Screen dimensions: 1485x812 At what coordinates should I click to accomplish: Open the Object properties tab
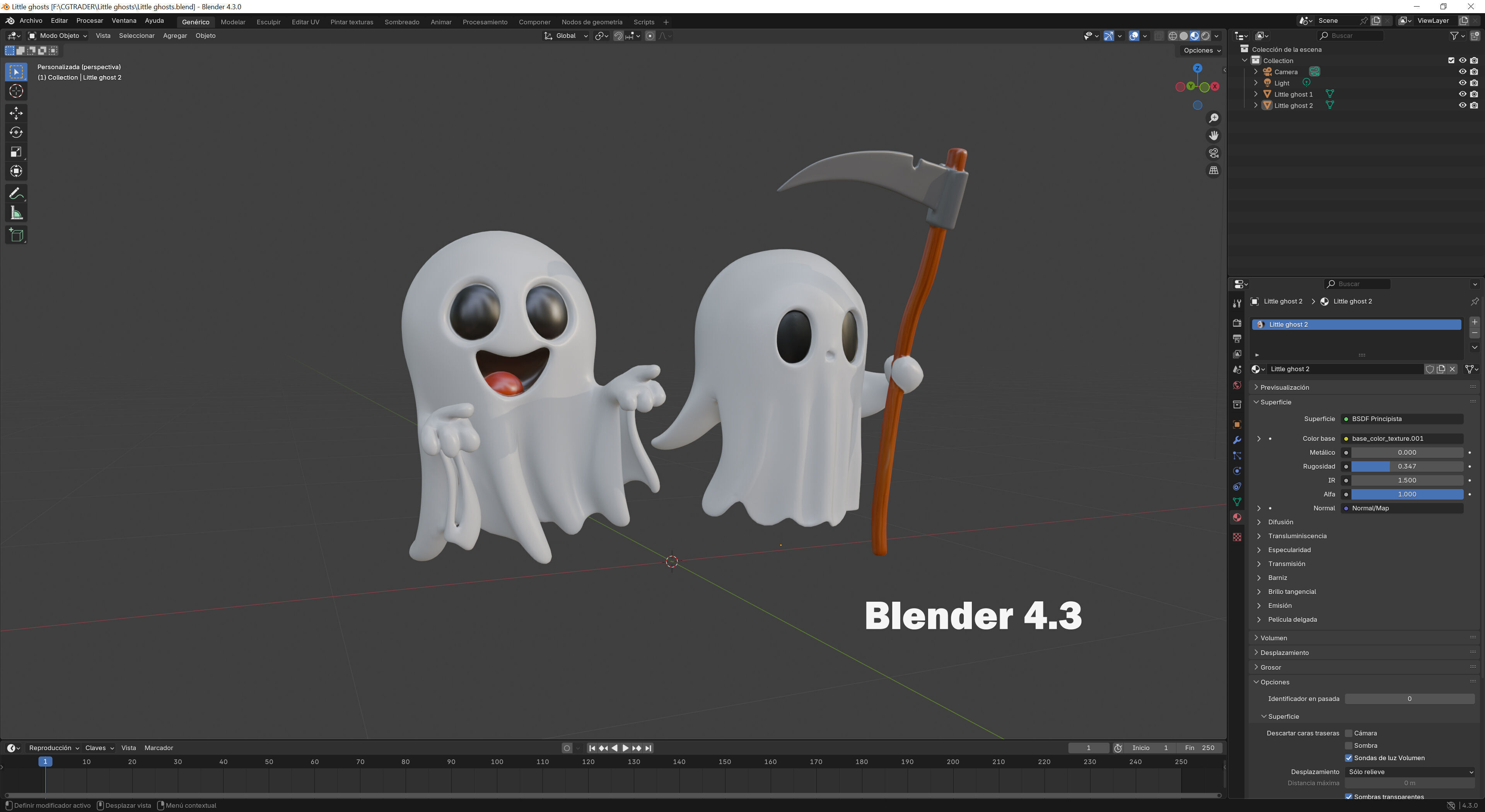[1237, 425]
